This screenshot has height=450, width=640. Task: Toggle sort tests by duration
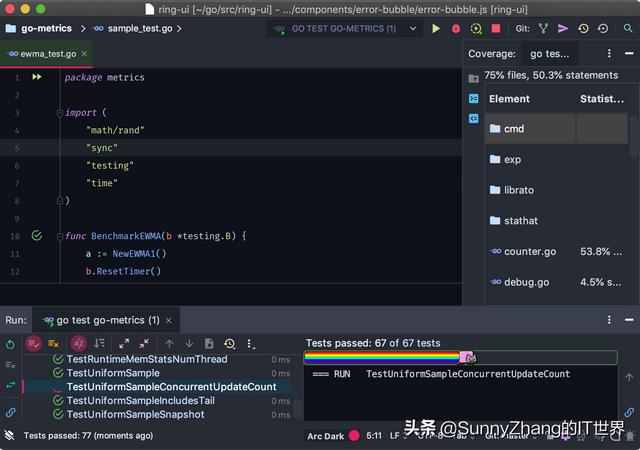(x=99, y=344)
